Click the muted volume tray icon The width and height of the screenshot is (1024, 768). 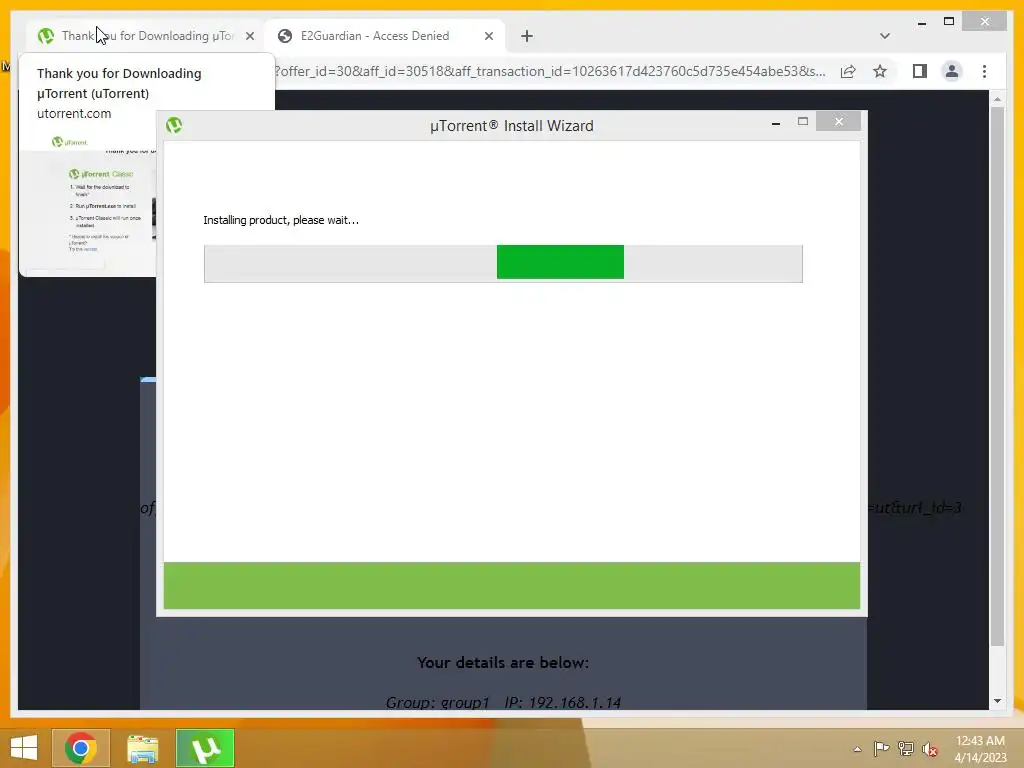click(x=929, y=749)
